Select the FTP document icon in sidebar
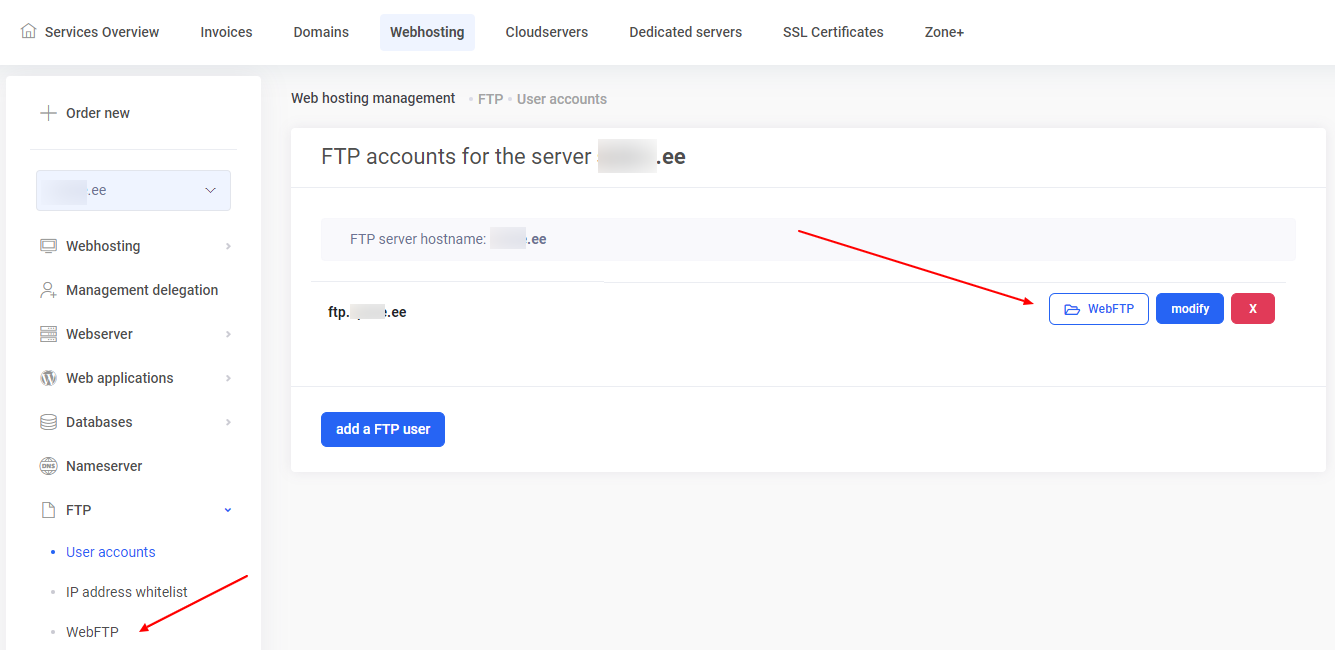 pos(48,509)
